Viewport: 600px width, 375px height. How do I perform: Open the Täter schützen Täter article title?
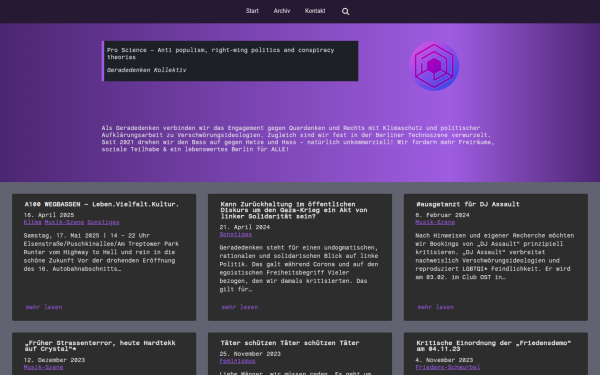pos(290,343)
